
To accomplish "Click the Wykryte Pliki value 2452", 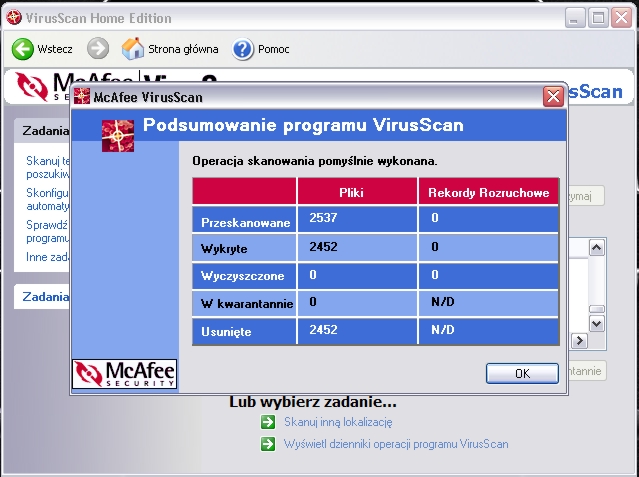I will point(323,247).
